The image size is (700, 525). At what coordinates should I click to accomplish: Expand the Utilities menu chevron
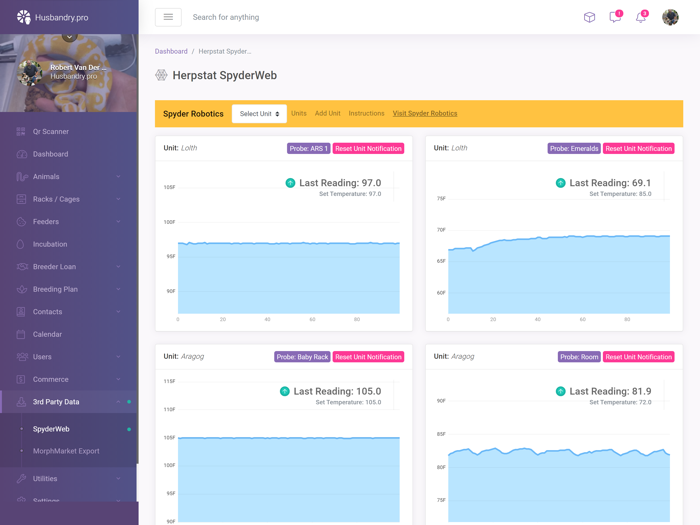118,478
